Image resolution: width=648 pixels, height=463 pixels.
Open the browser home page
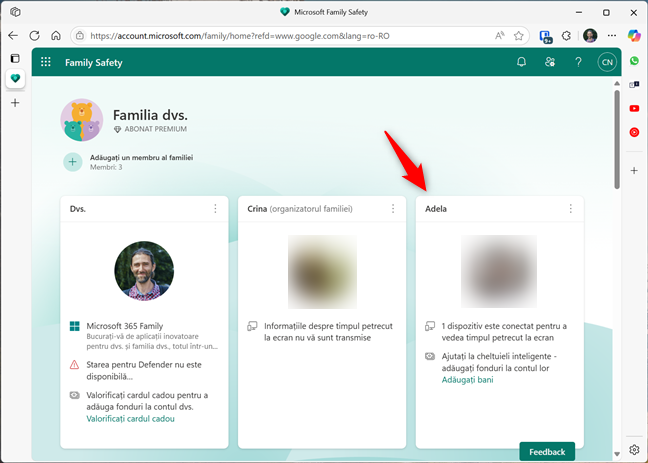(56, 36)
